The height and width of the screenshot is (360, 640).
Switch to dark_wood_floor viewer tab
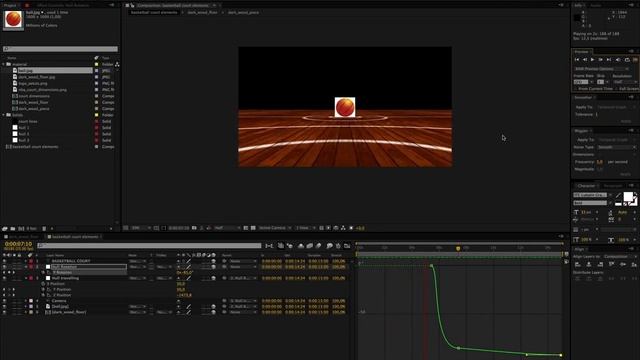click(202, 13)
